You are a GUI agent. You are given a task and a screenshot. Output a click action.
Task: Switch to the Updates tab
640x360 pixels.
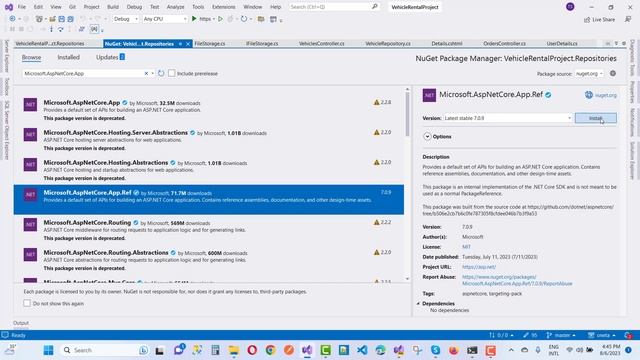(x=110, y=57)
